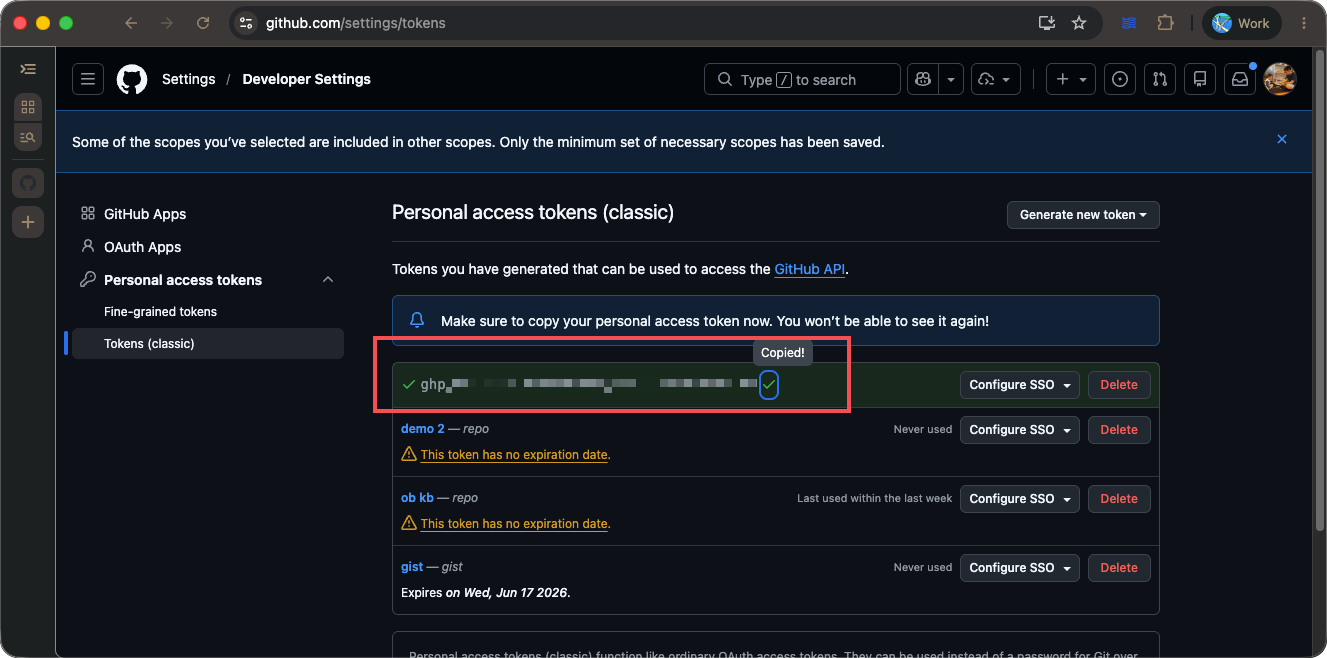Delete the demo 2 token
Screen dimensions: 1327x658
click(x=1119, y=430)
